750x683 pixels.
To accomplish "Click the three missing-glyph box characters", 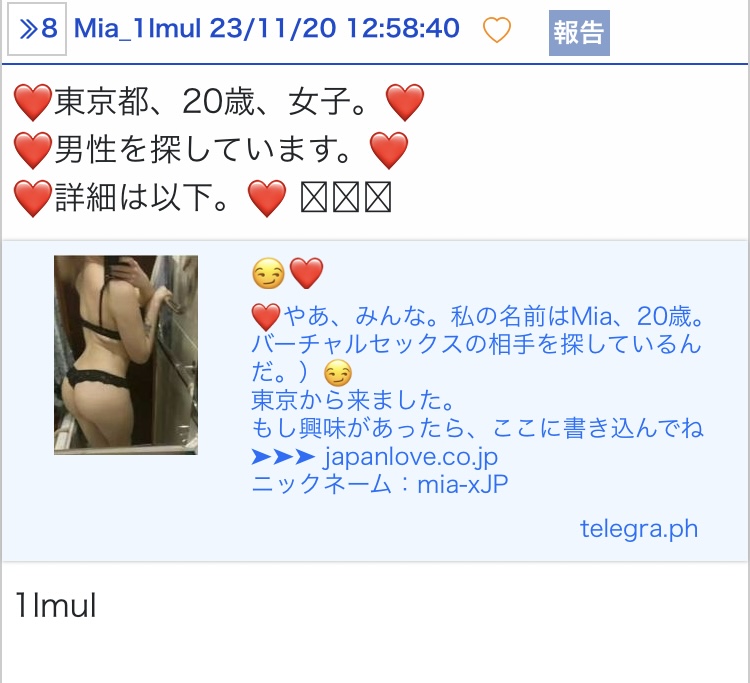I will pyautogui.click(x=346, y=197).
